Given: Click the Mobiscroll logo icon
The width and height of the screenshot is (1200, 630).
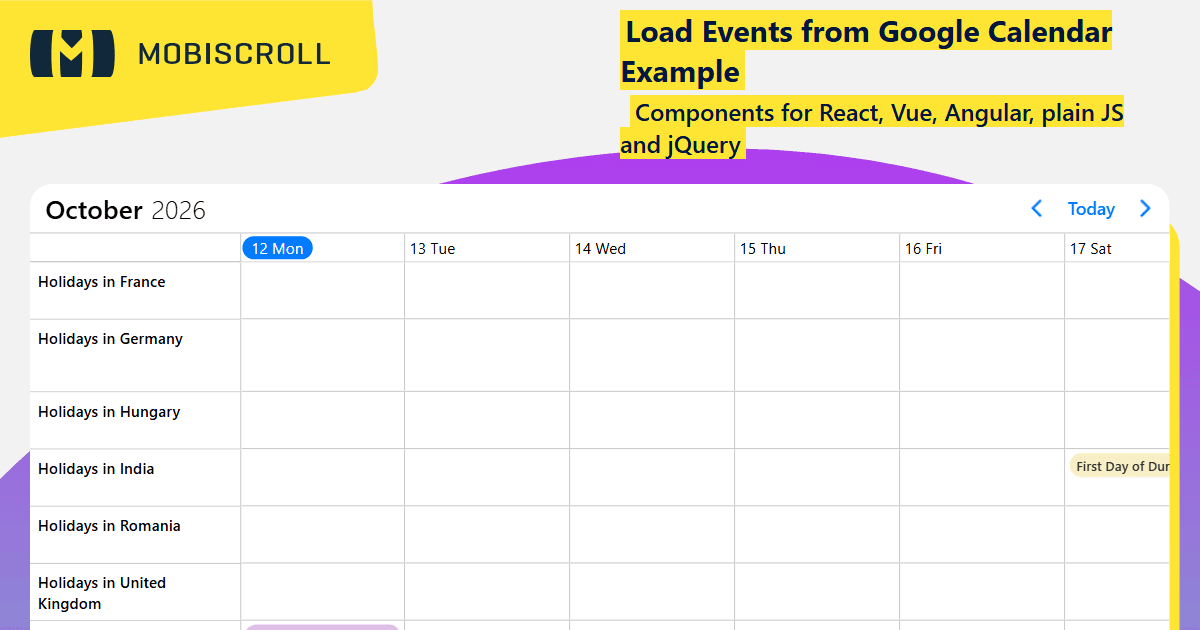Looking at the screenshot, I should 72,54.
